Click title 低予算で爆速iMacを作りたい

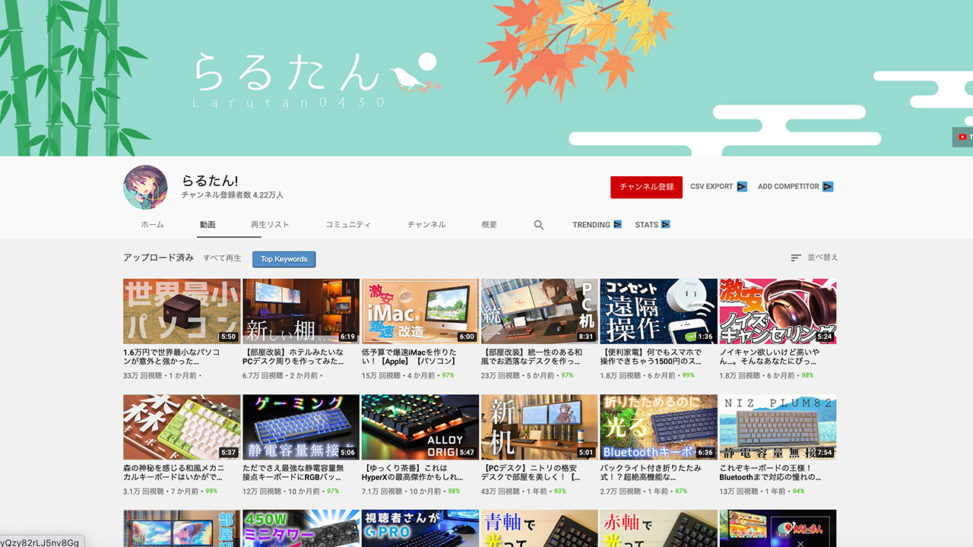[409, 356]
